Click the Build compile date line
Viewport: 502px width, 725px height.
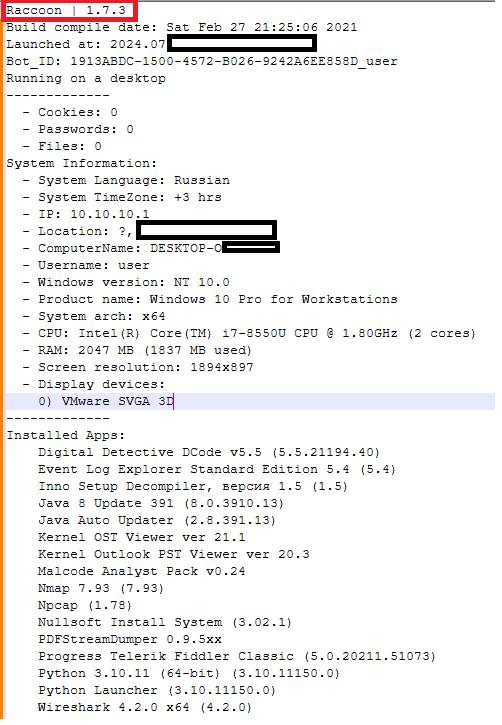[x=182, y=27]
